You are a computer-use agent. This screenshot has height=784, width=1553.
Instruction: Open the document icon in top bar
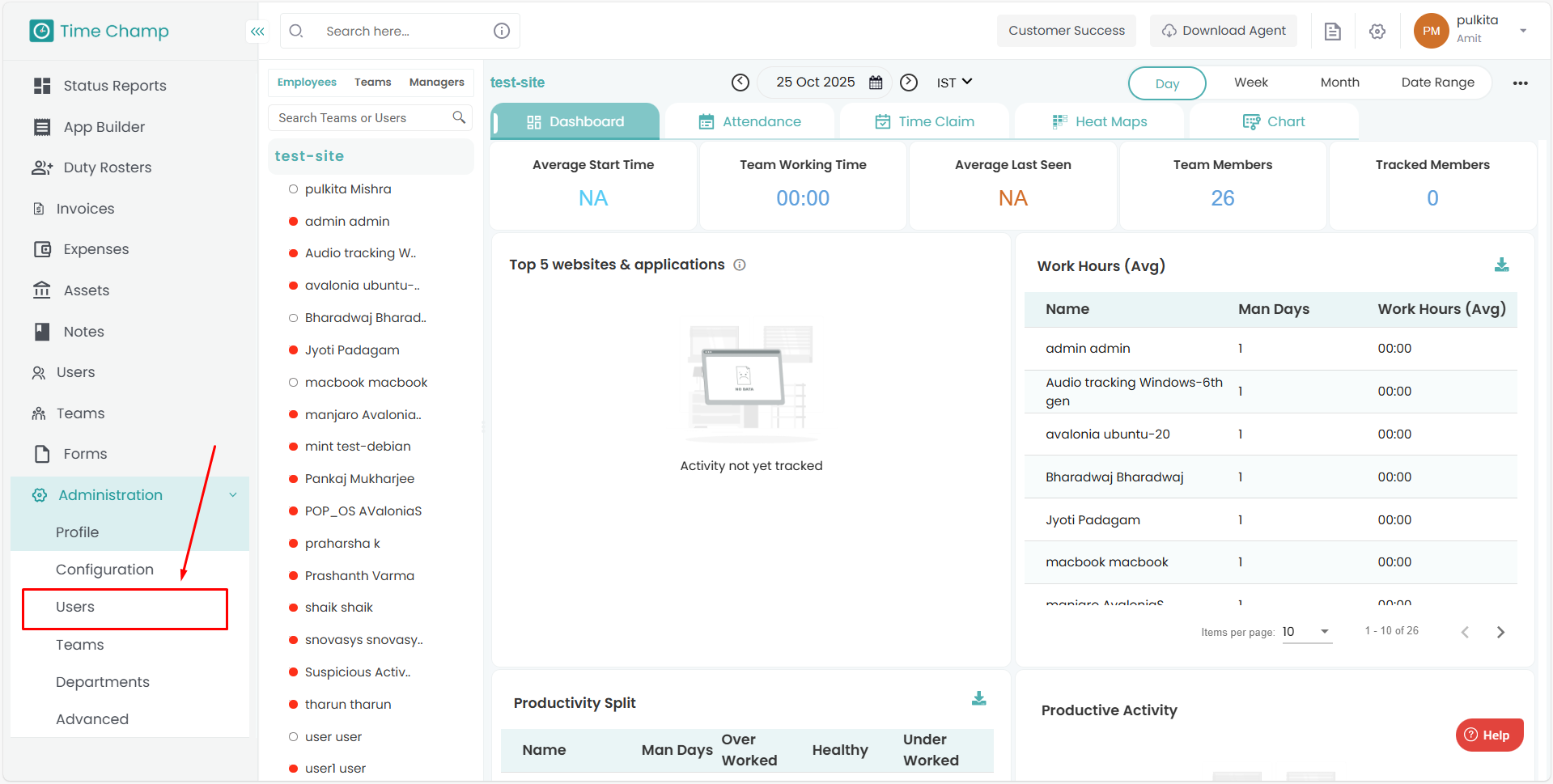pyautogui.click(x=1332, y=32)
